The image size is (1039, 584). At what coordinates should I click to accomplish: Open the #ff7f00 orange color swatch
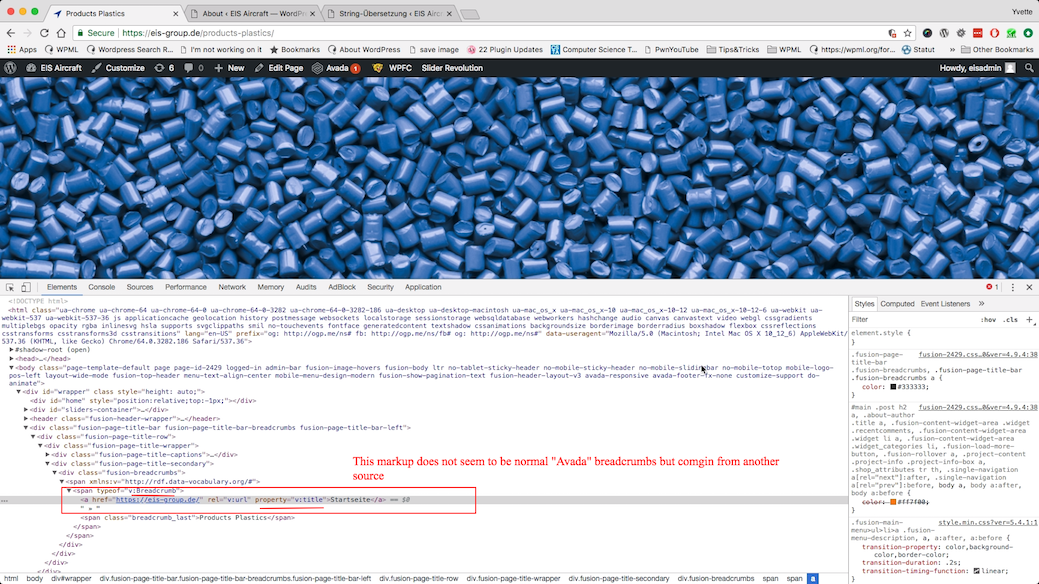(x=893, y=502)
